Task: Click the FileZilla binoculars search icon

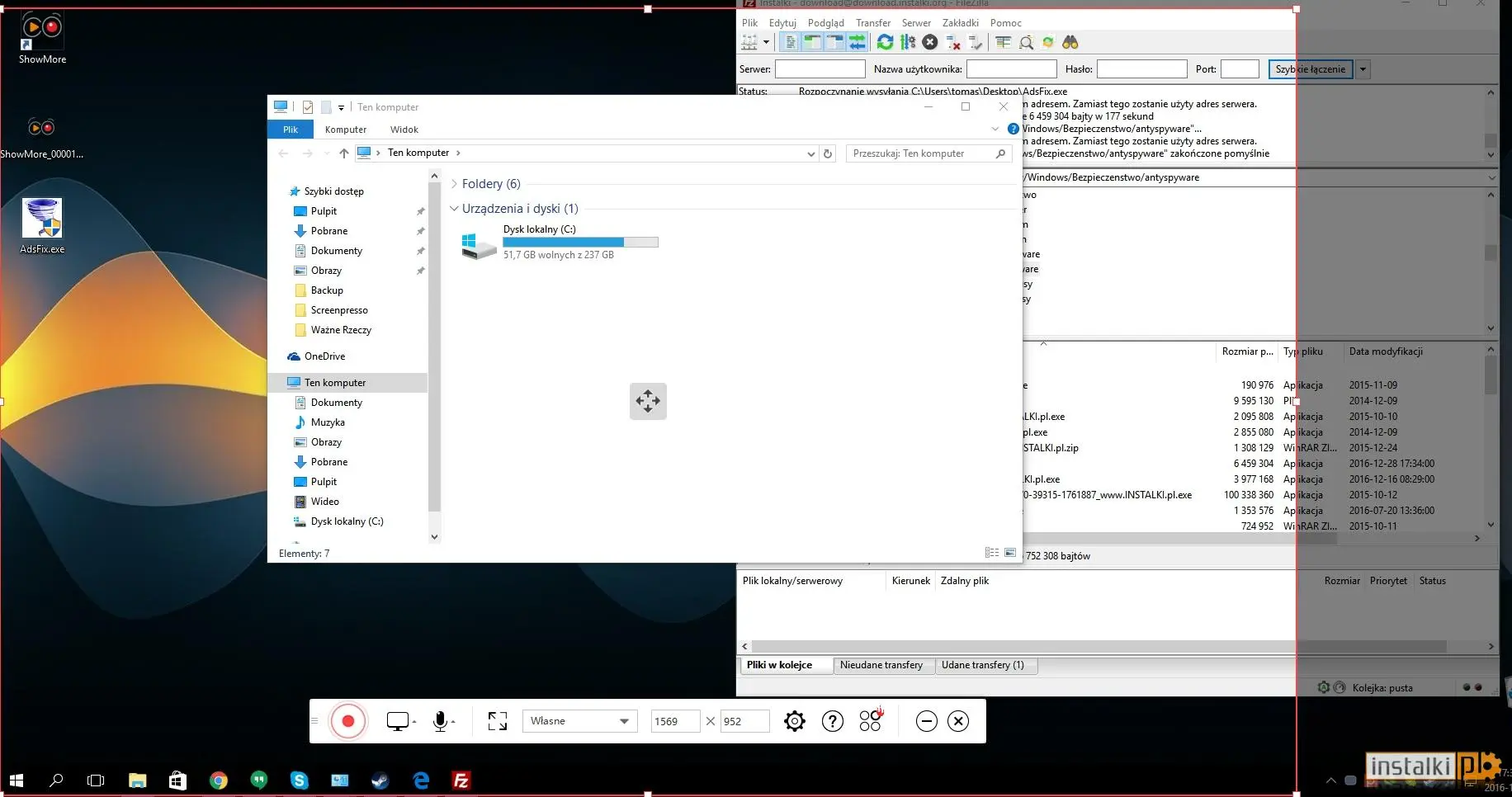Action: pos(1070,42)
